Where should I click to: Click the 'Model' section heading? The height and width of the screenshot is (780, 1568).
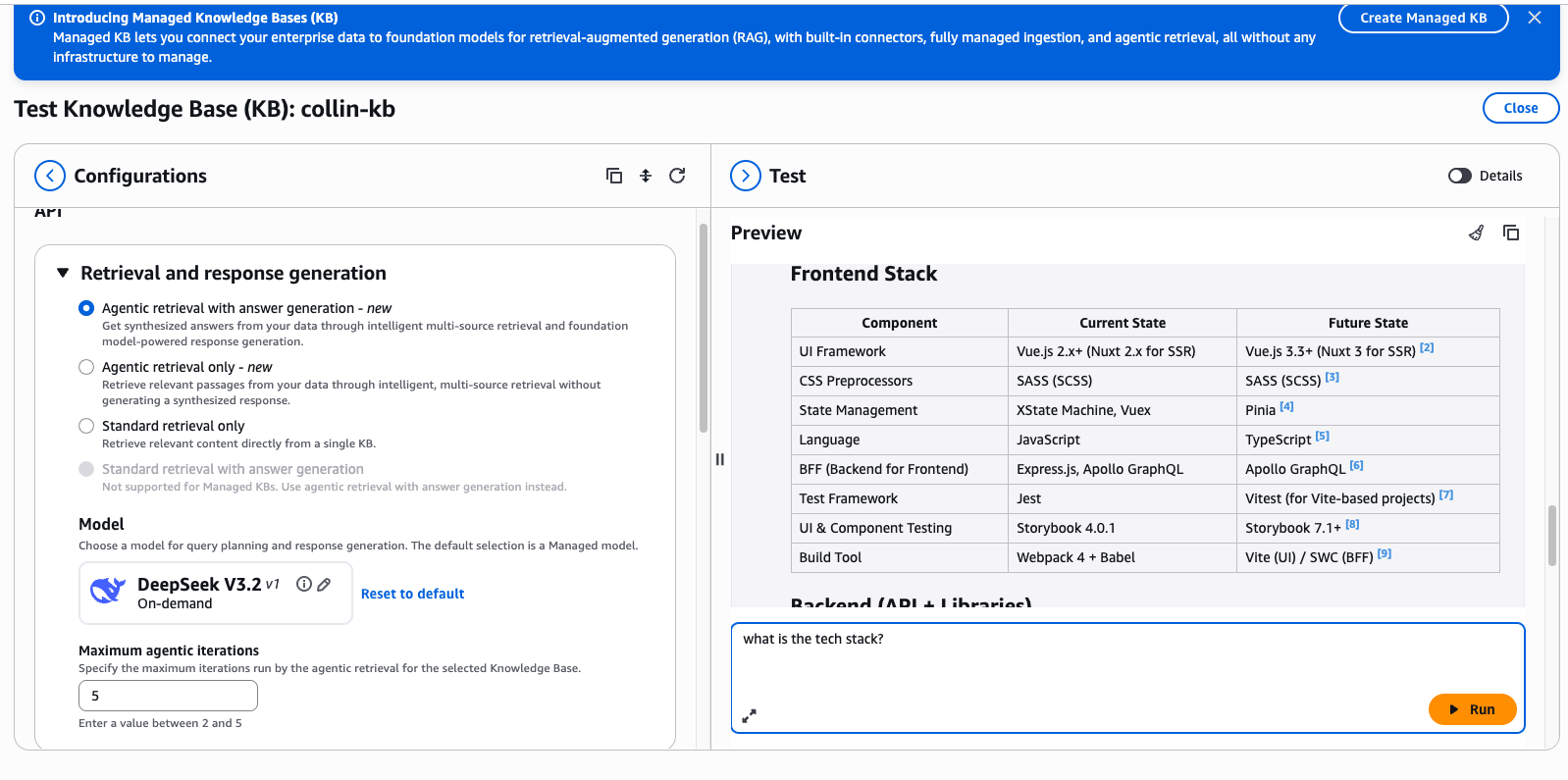pos(101,524)
